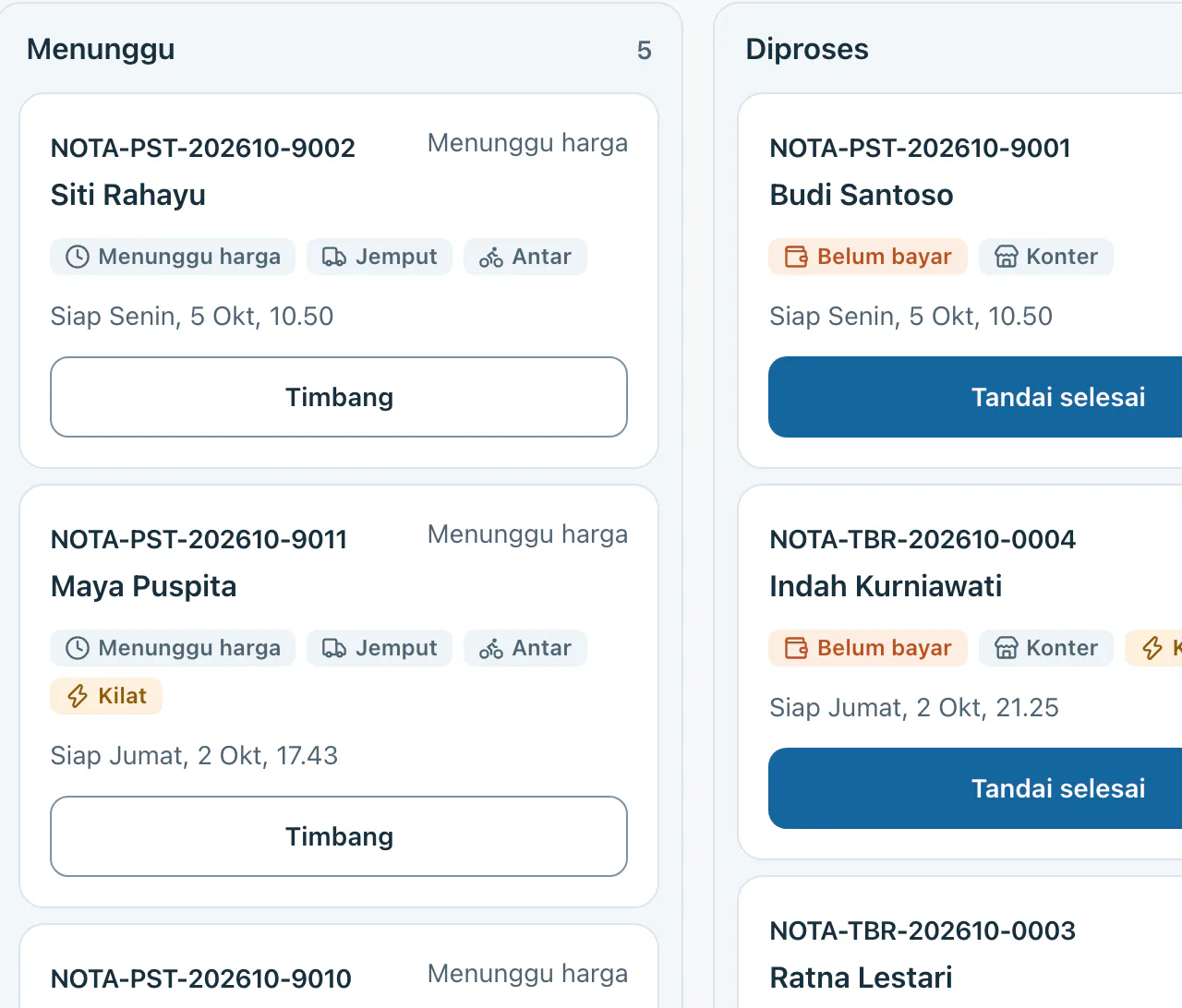Select customer name Siti Rahayu

coord(128,195)
